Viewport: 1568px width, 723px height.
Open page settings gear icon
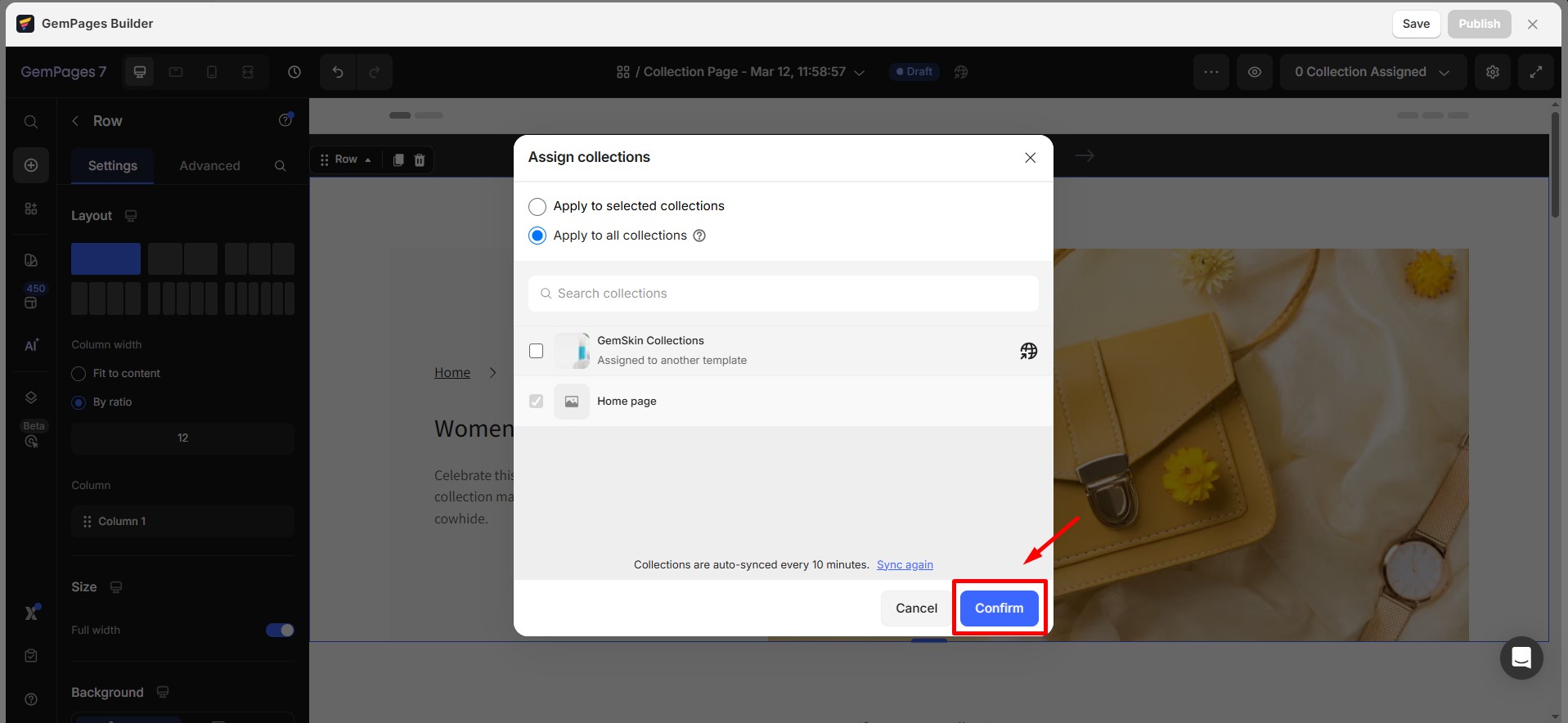click(1492, 72)
